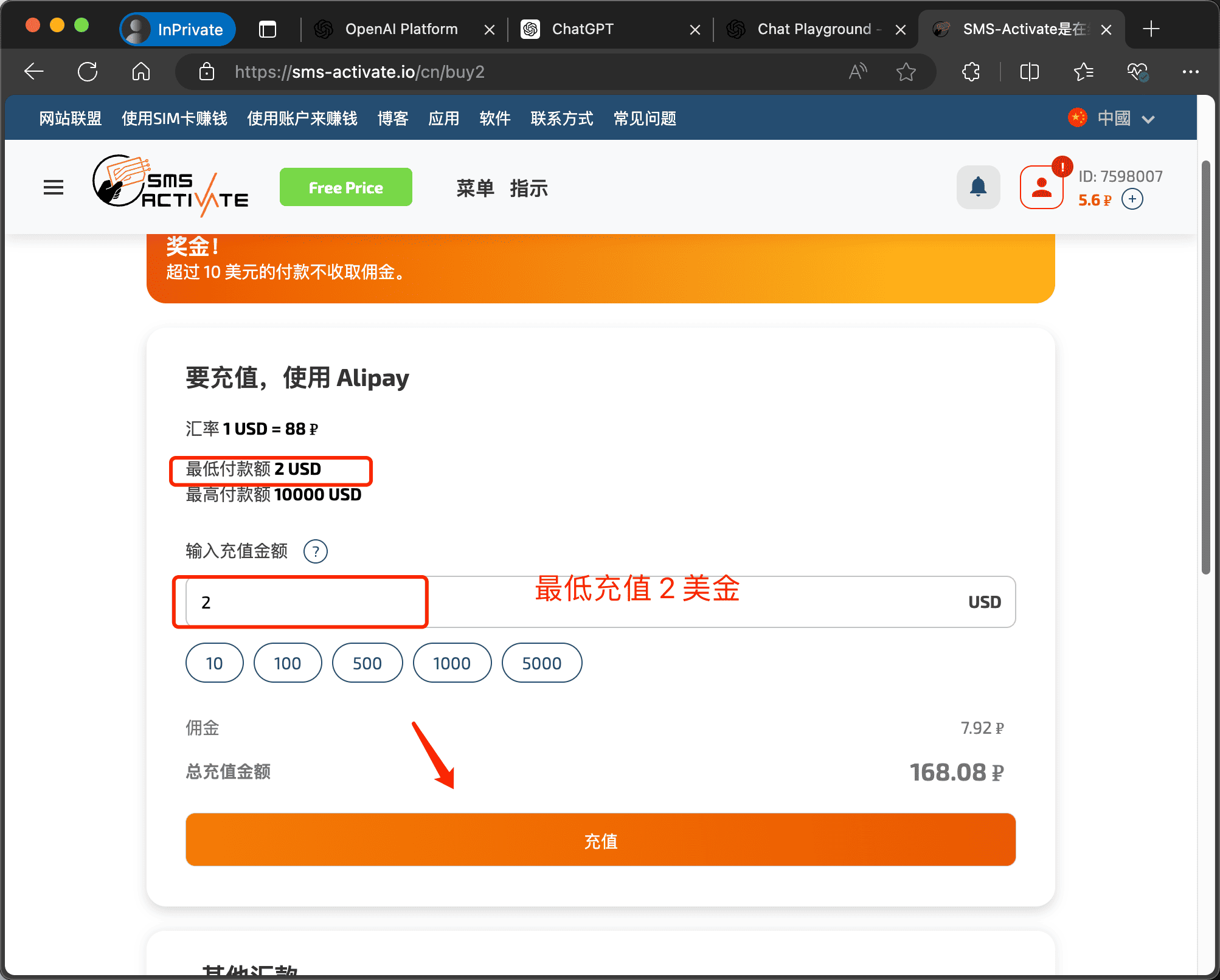Open the tab actions menu button
Viewport: 1220px width, 980px height.
coord(267,29)
